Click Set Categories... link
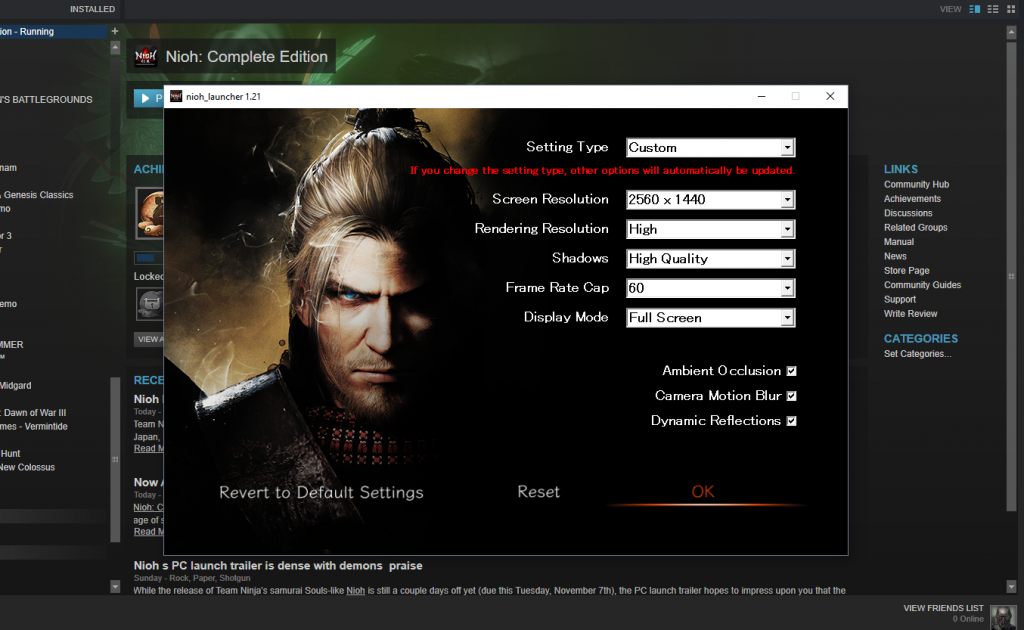The height and width of the screenshot is (630, 1024). coord(917,354)
